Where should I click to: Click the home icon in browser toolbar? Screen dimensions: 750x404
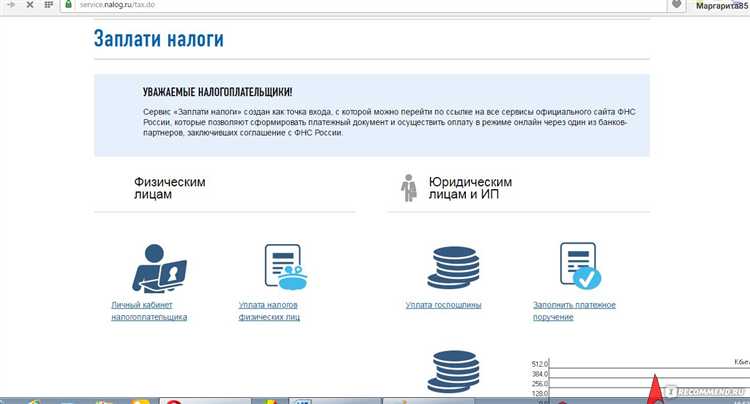click(46, 5)
